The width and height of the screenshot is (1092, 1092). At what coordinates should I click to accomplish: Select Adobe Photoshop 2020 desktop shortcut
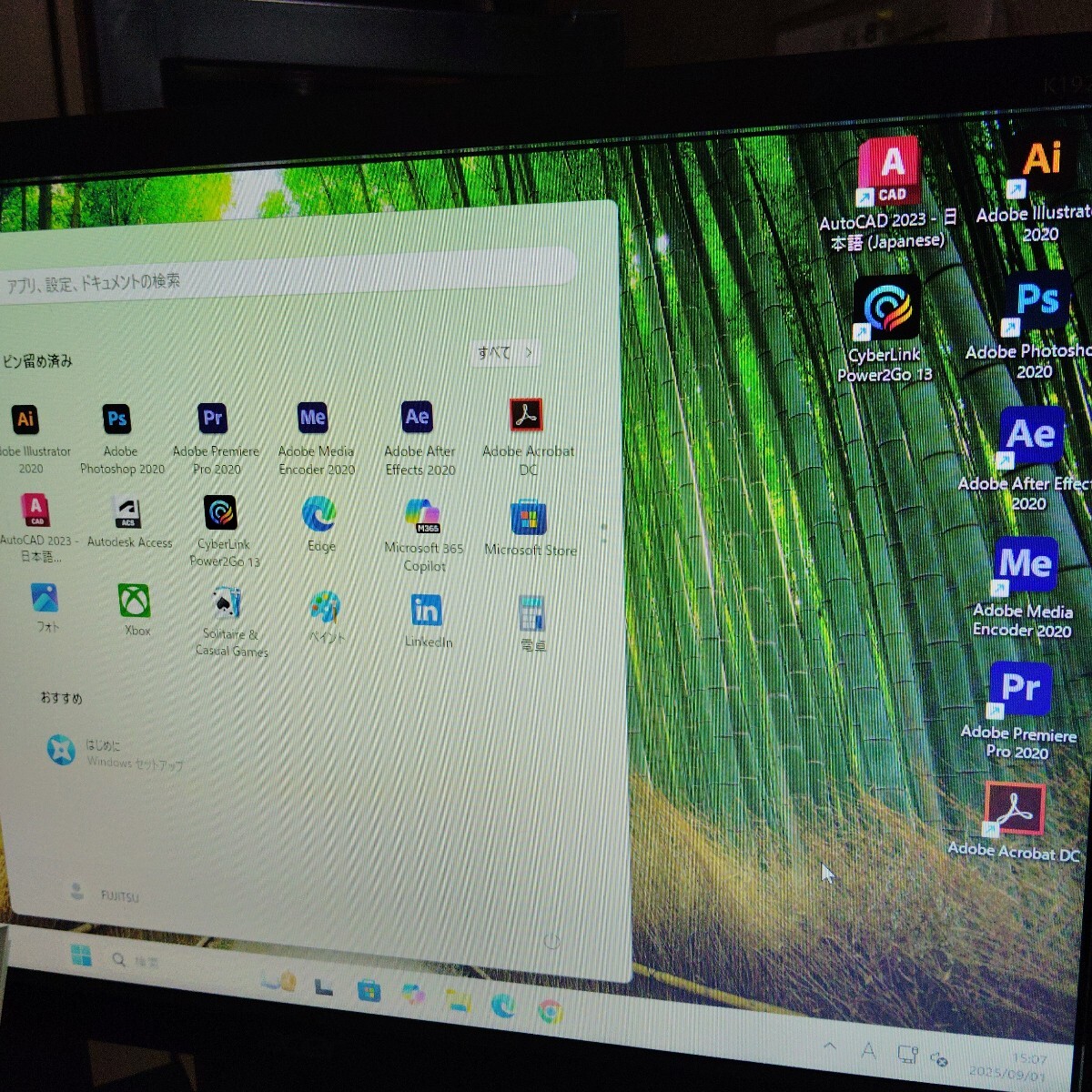coord(1032,326)
